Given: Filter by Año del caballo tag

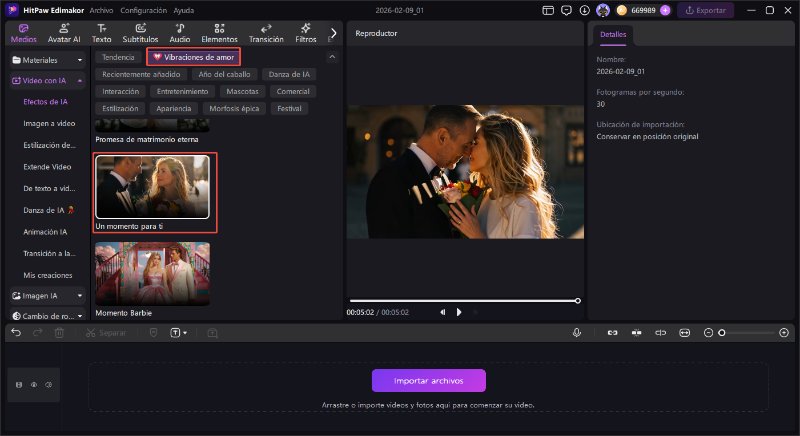Looking at the screenshot, I should pyautogui.click(x=224, y=74).
